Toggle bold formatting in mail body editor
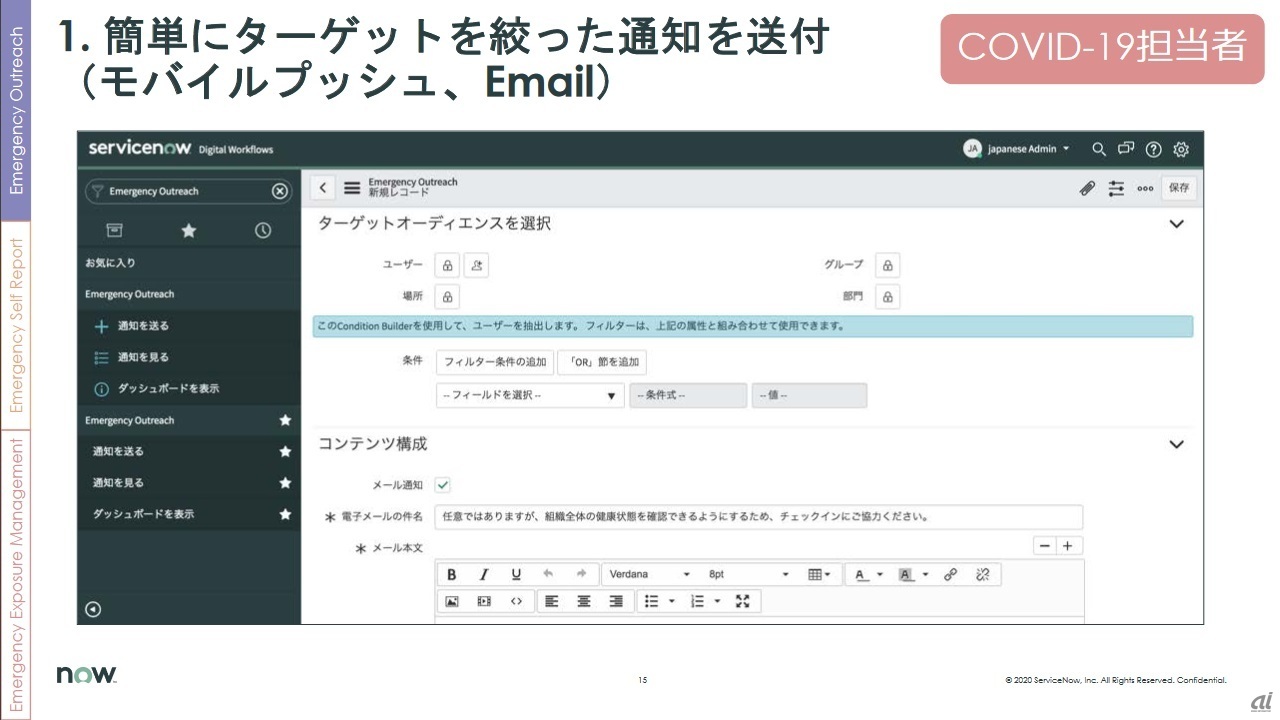Image resolution: width=1280 pixels, height=720 pixels. 452,574
